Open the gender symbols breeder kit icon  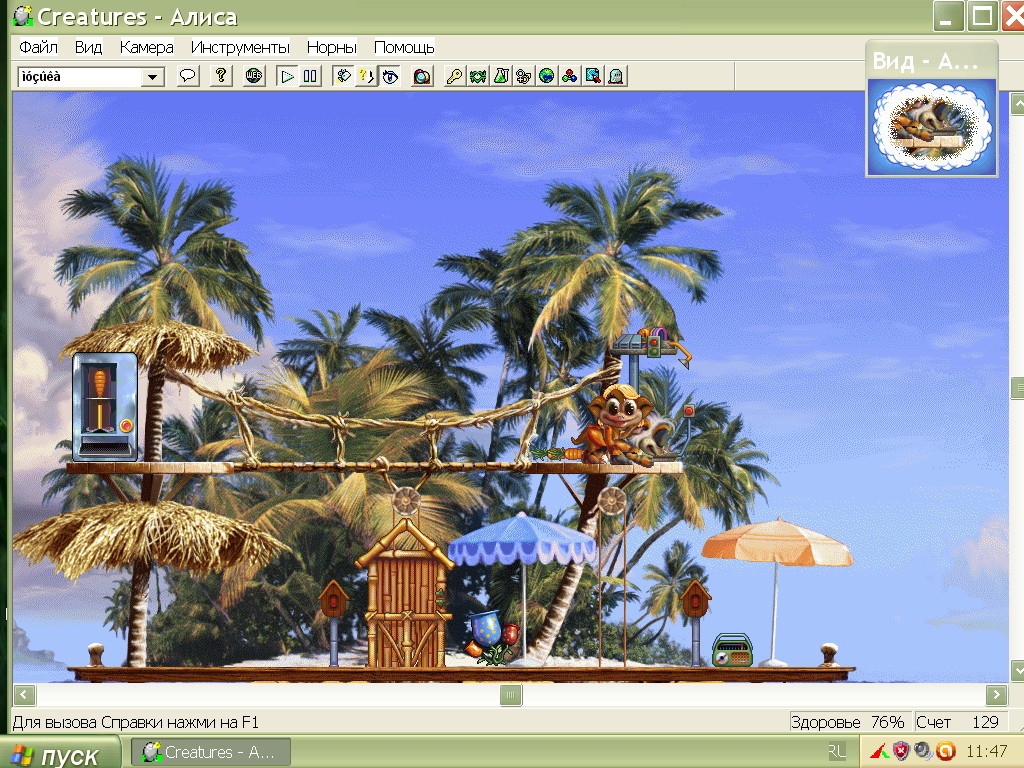pyautogui.click(x=524, y=76)
